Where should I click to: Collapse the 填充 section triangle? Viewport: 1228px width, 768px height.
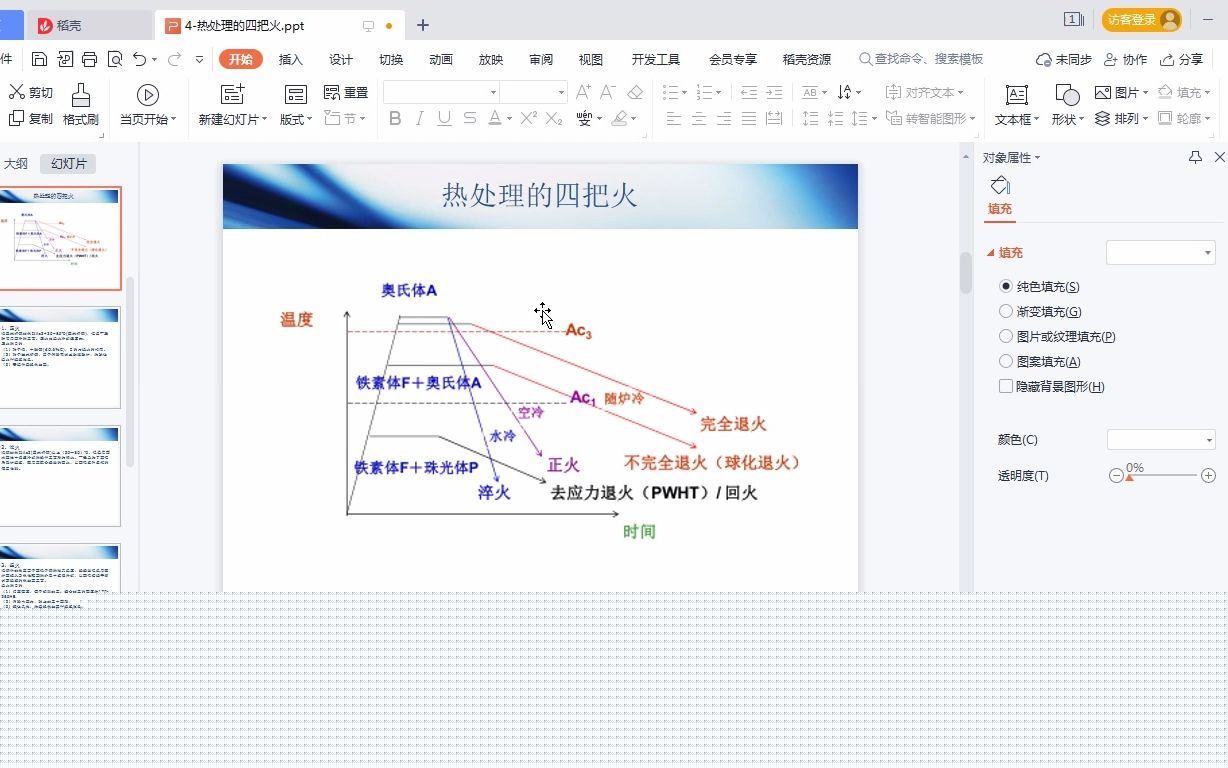coord(991,253)
